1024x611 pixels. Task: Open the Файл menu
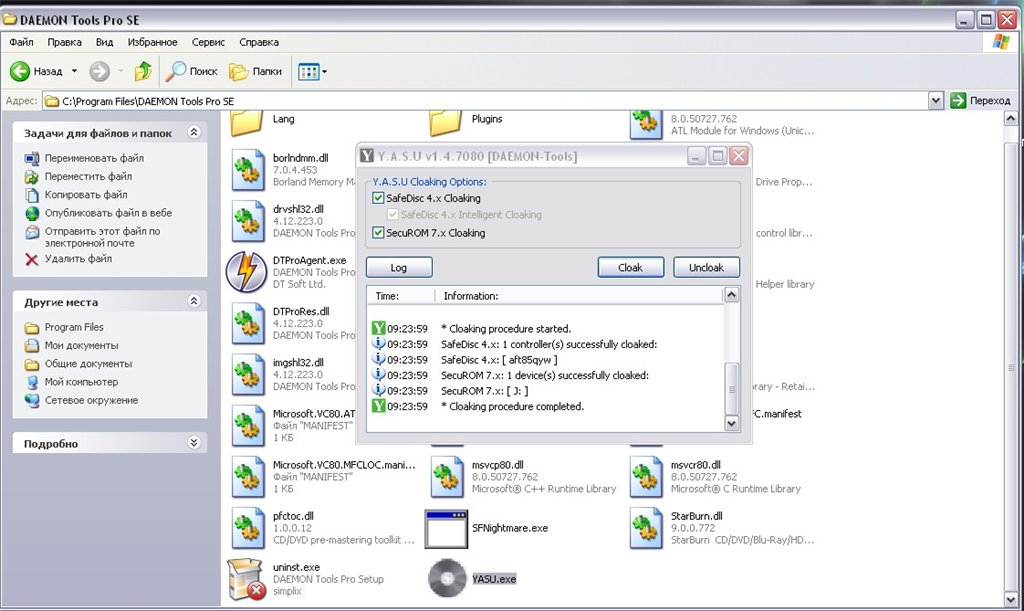(x=22, y=42)
